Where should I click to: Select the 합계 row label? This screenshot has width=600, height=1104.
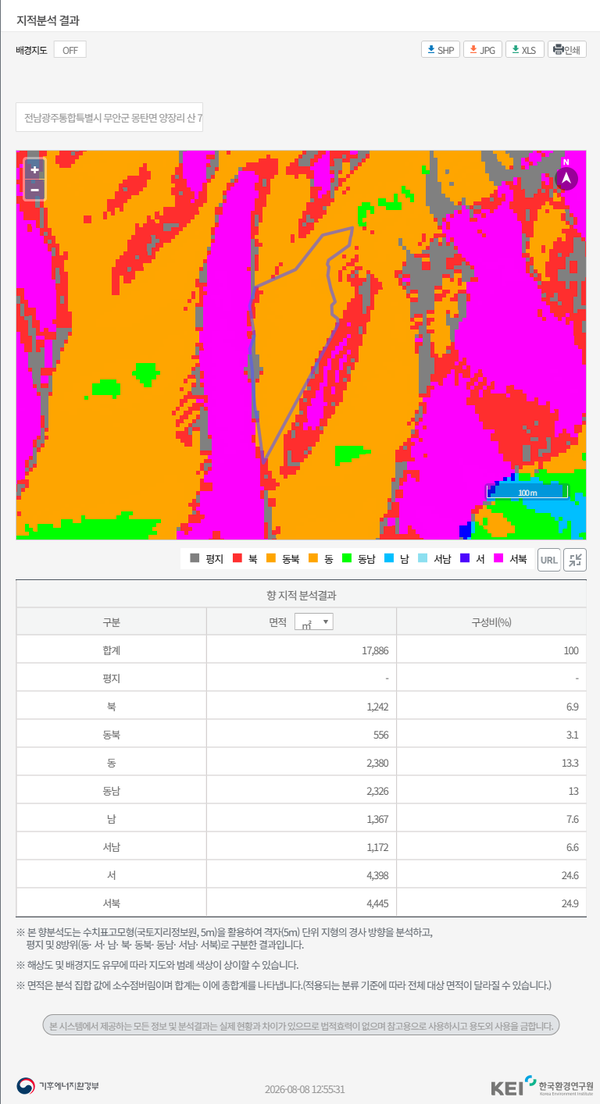coord(111,651)
